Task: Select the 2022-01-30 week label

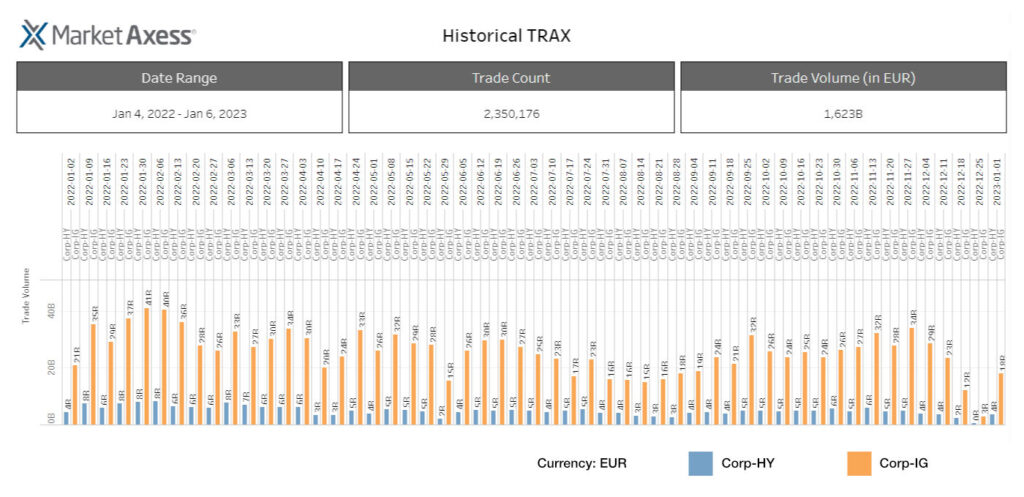Action: (143, 181)
